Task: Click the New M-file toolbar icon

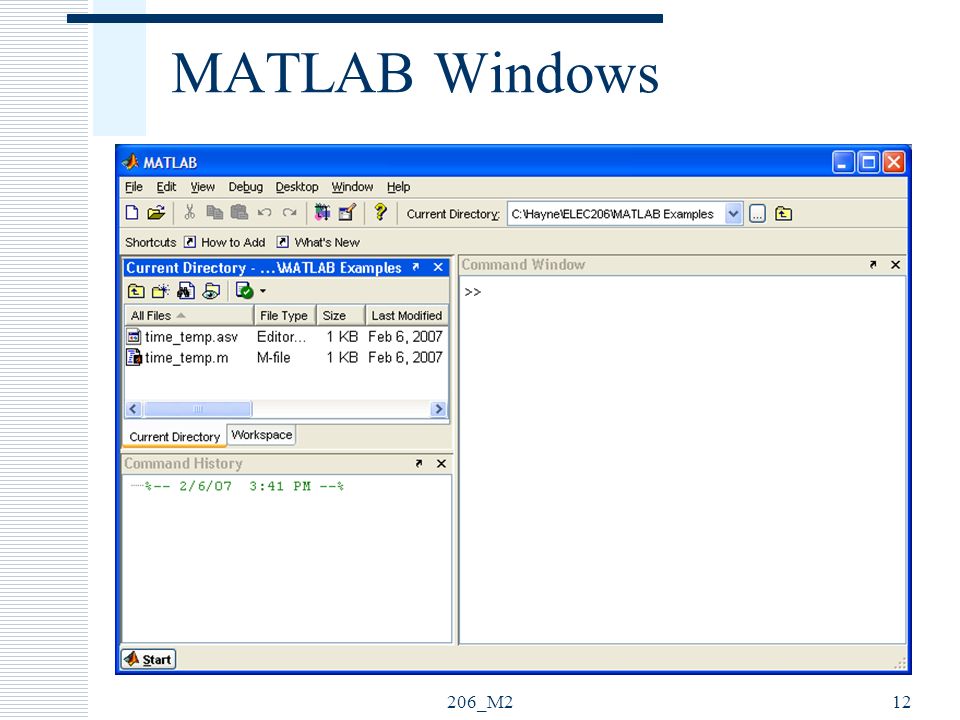Action: pos(132,212)
